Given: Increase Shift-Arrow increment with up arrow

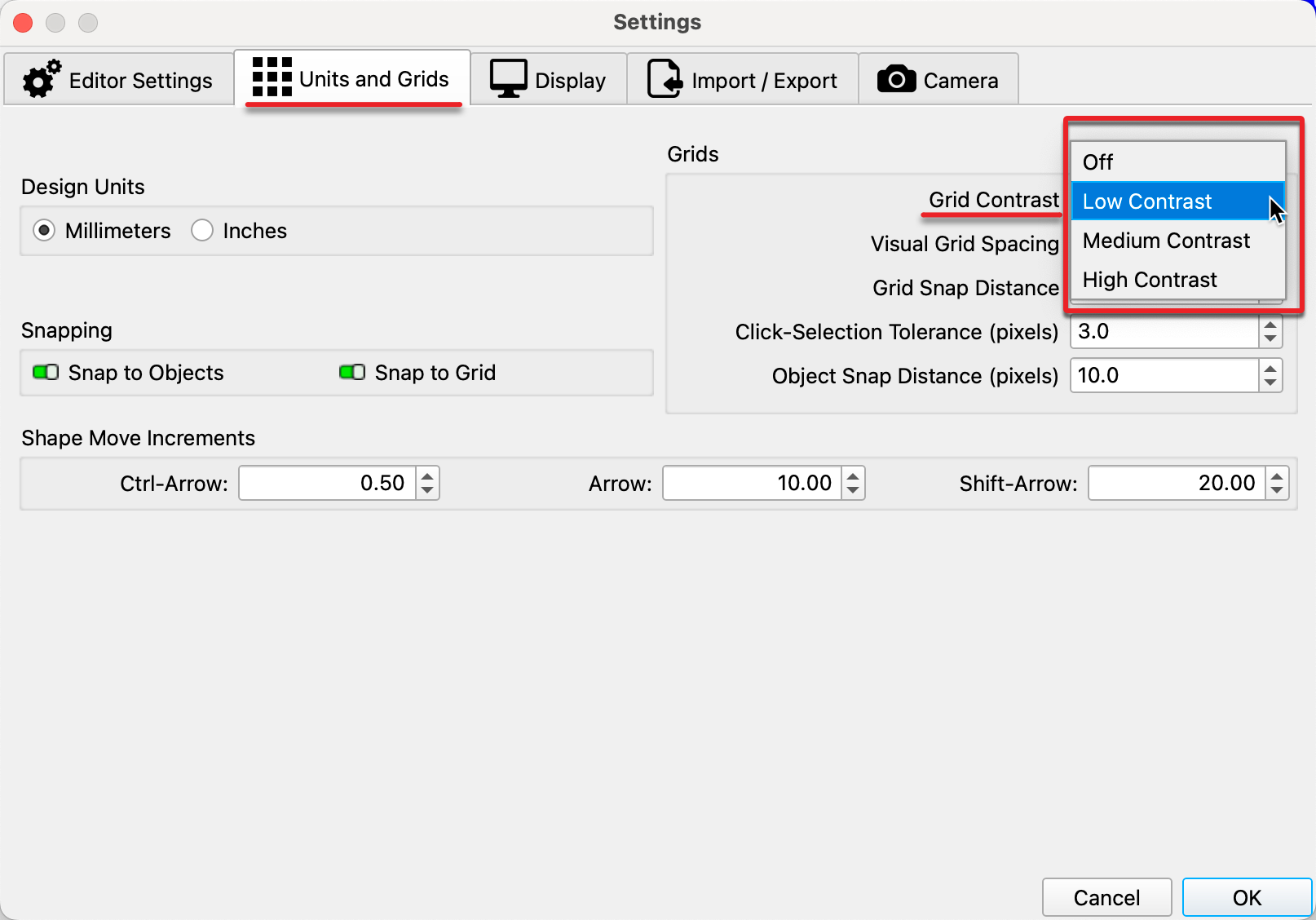Looking at the screenshot, I should coord(1277,475).
